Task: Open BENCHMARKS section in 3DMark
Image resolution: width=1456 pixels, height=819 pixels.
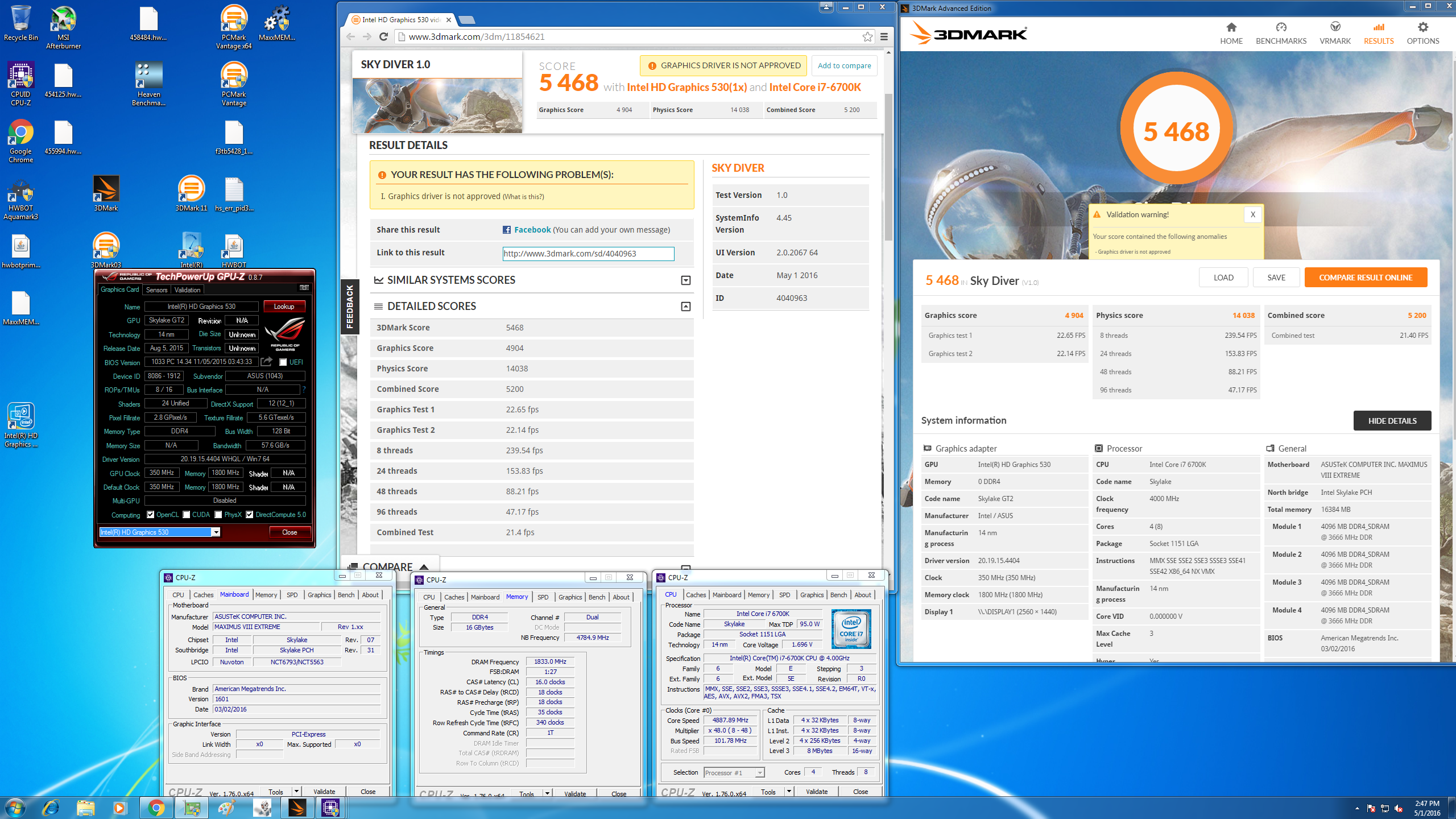Action: click(1281, 33)
